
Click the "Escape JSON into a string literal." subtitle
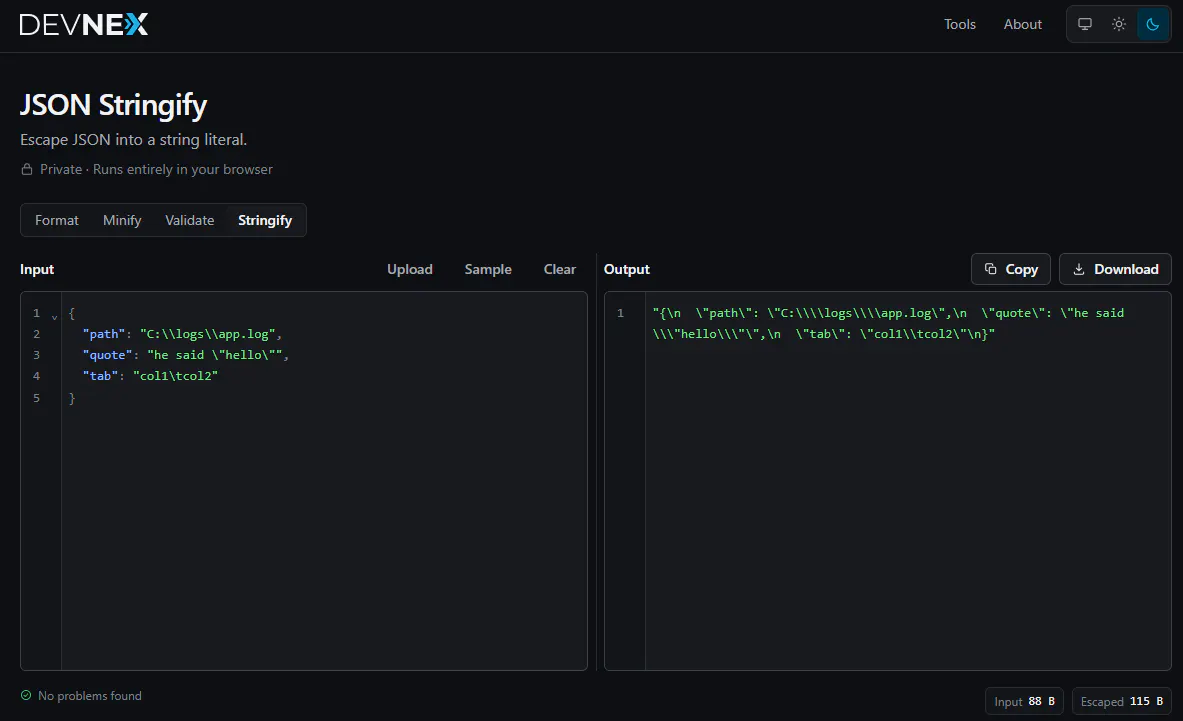click(x=134, y=140)
